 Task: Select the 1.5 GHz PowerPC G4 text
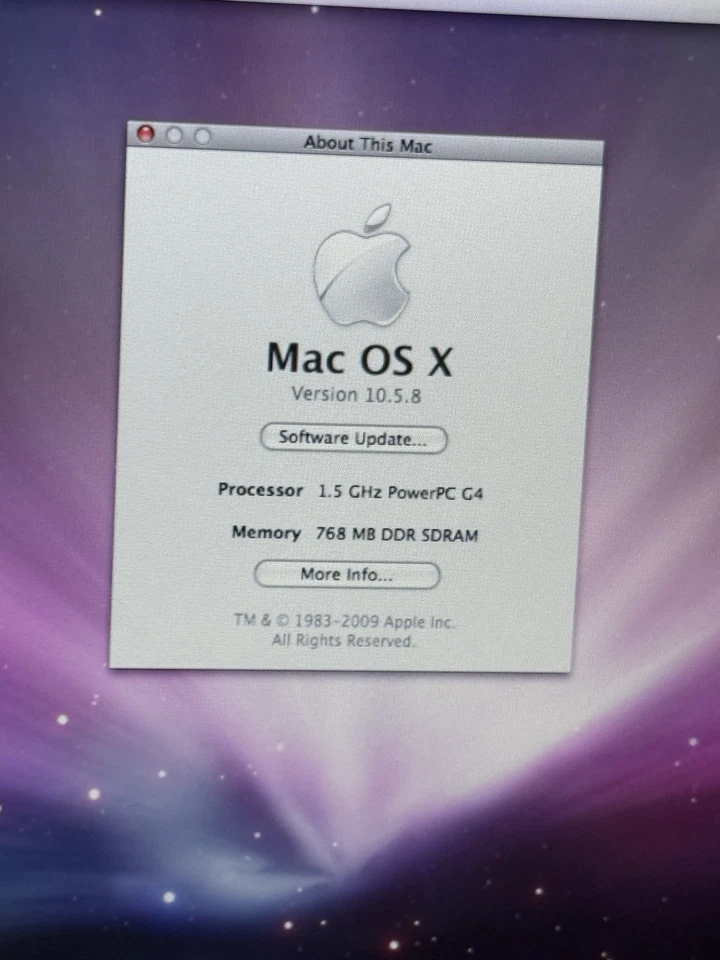tap(400, 492)
